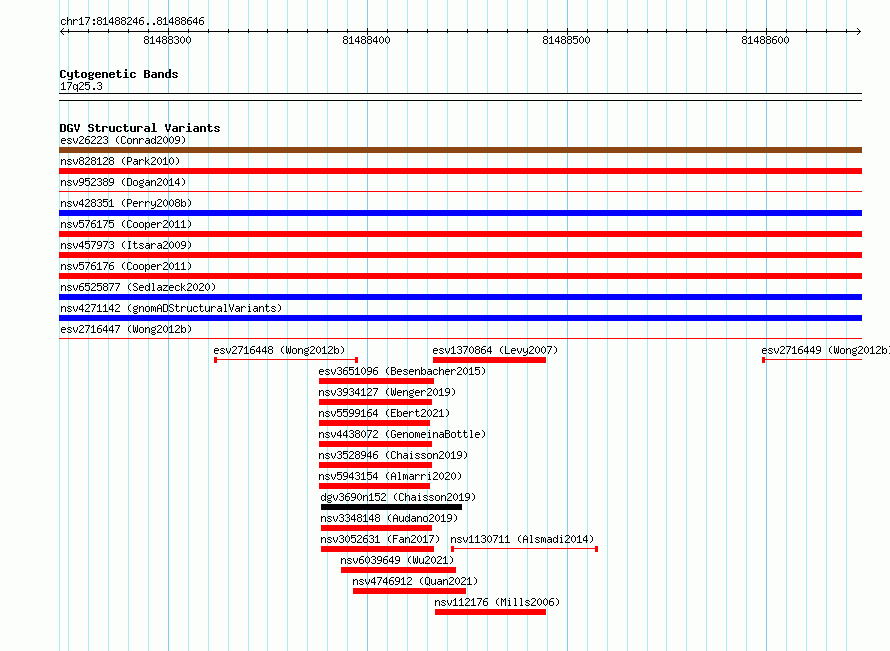890x651 pixels.
Task: Click ruler position 81488500
Action: pos(566,40)
